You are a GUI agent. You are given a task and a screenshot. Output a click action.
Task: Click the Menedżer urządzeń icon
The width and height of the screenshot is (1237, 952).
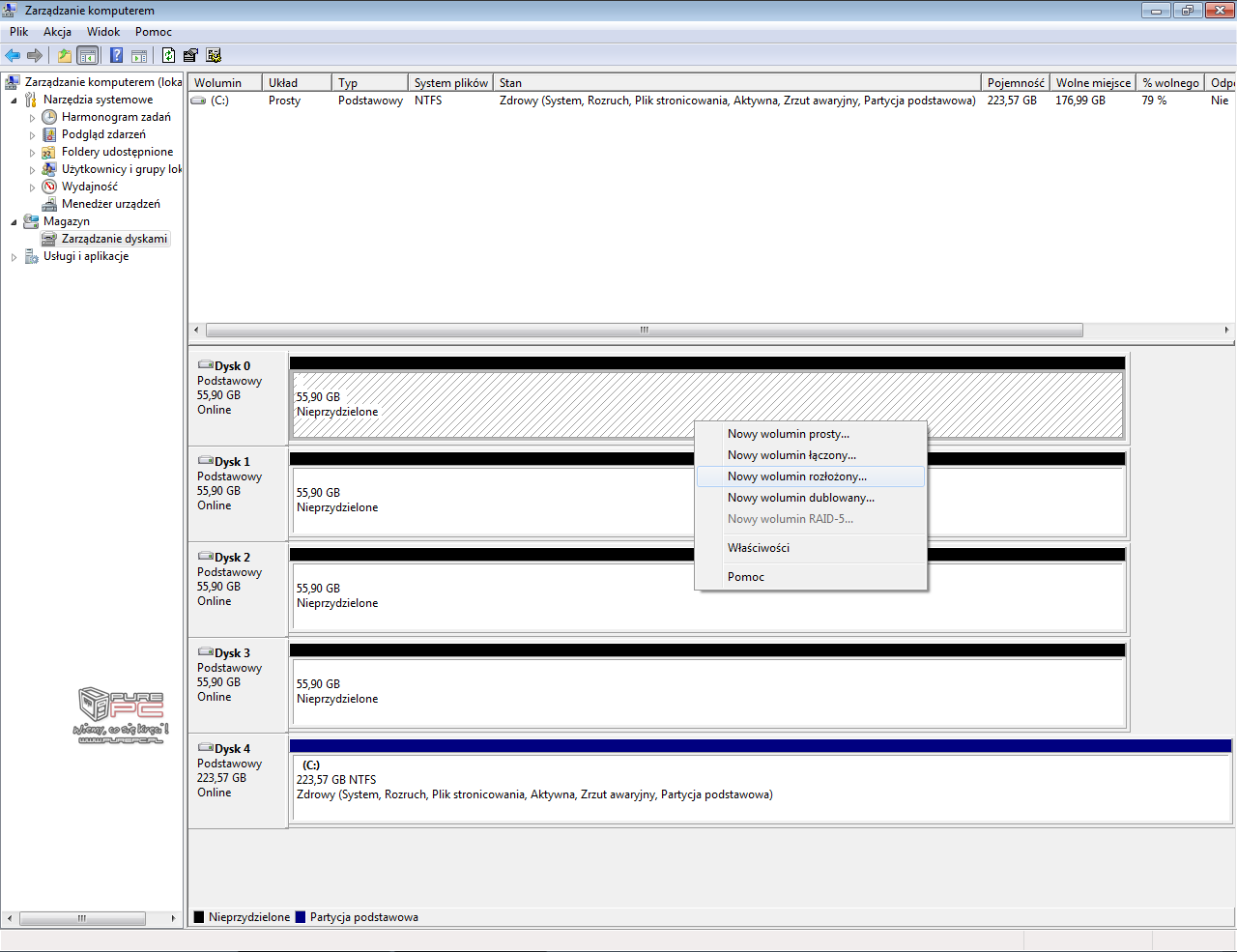point(49,204)
